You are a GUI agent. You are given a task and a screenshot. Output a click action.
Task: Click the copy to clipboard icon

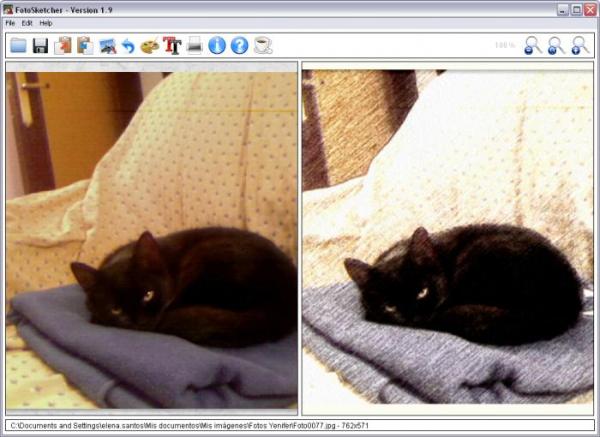pos(63,45)
